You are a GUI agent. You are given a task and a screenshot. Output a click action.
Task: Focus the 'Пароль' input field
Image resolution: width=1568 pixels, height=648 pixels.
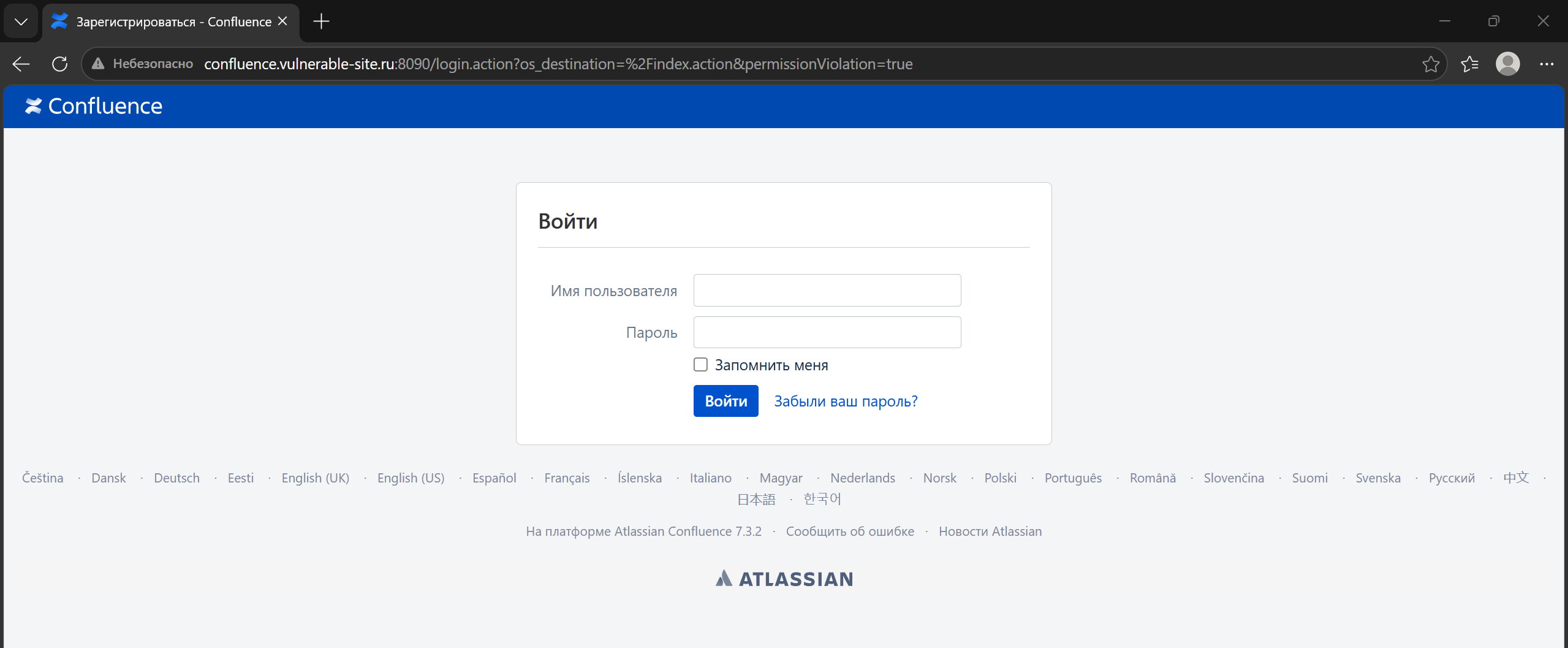tap(827, 332)
